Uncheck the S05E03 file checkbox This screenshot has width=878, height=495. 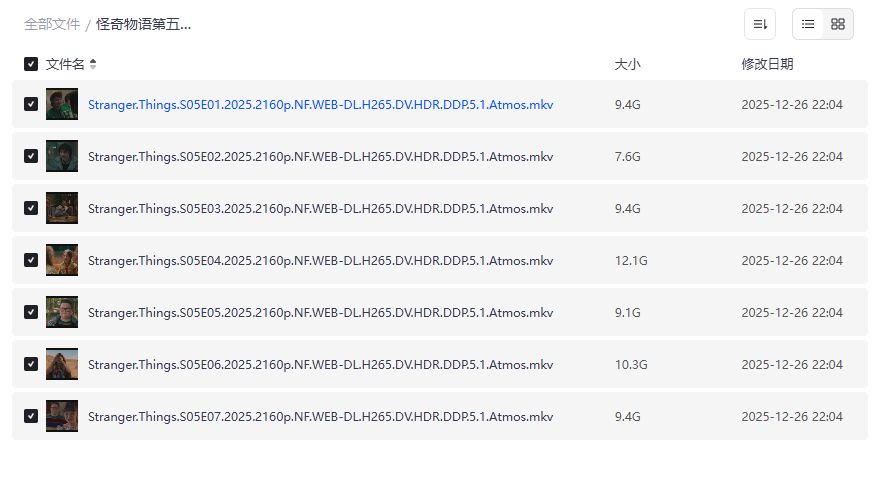(x=31, y=208)
